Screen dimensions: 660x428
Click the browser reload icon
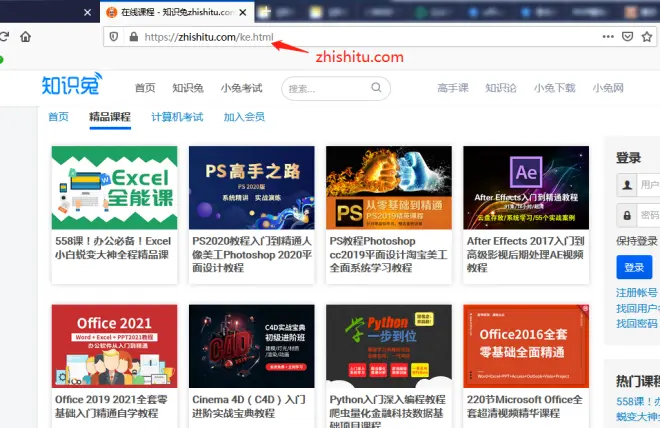click(x=4, y=37)
